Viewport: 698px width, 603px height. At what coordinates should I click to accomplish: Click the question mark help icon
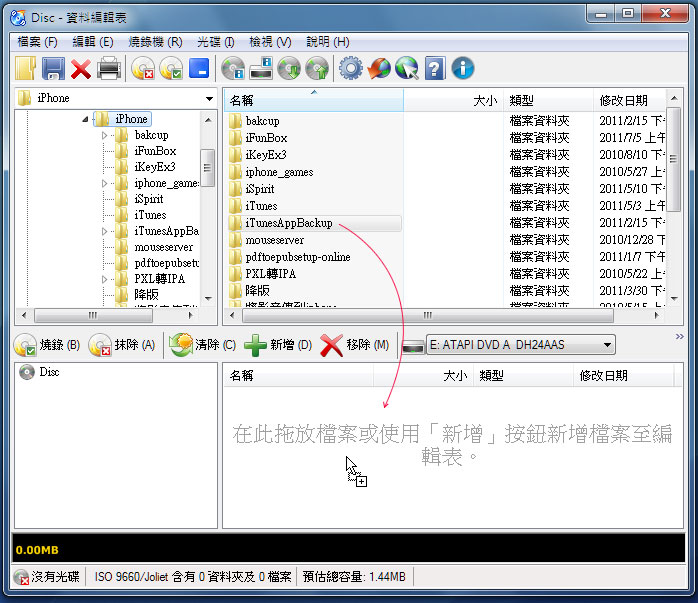[435, 69]
